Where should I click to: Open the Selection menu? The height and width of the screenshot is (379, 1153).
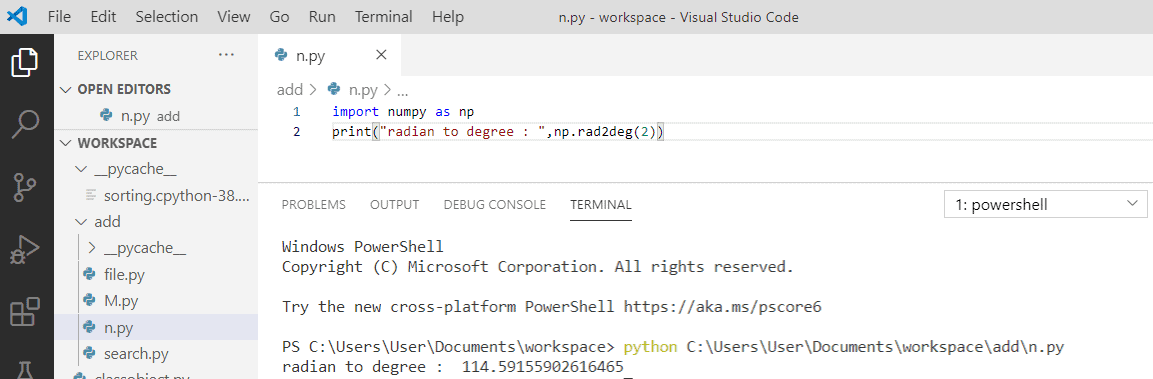167,16
